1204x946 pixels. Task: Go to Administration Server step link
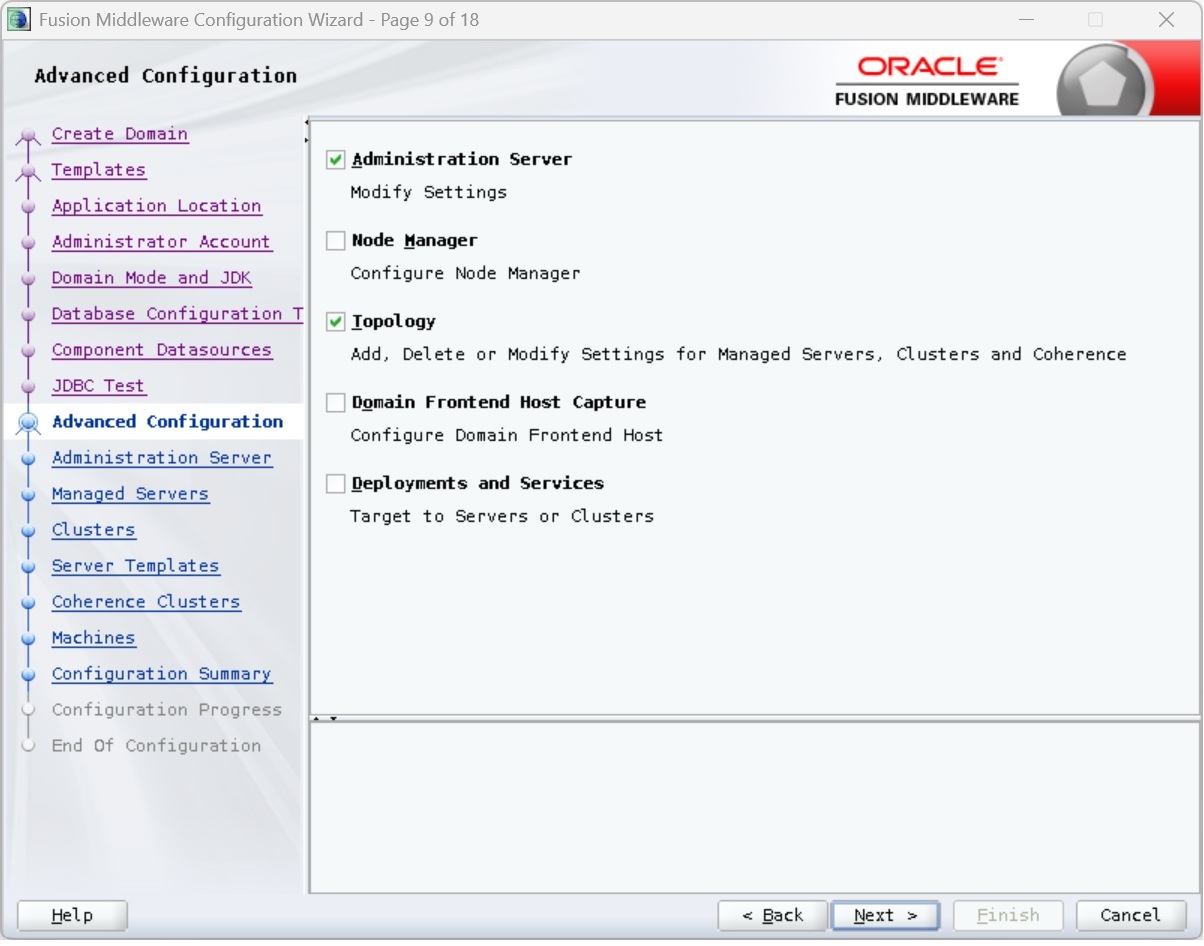coord(162,458)
